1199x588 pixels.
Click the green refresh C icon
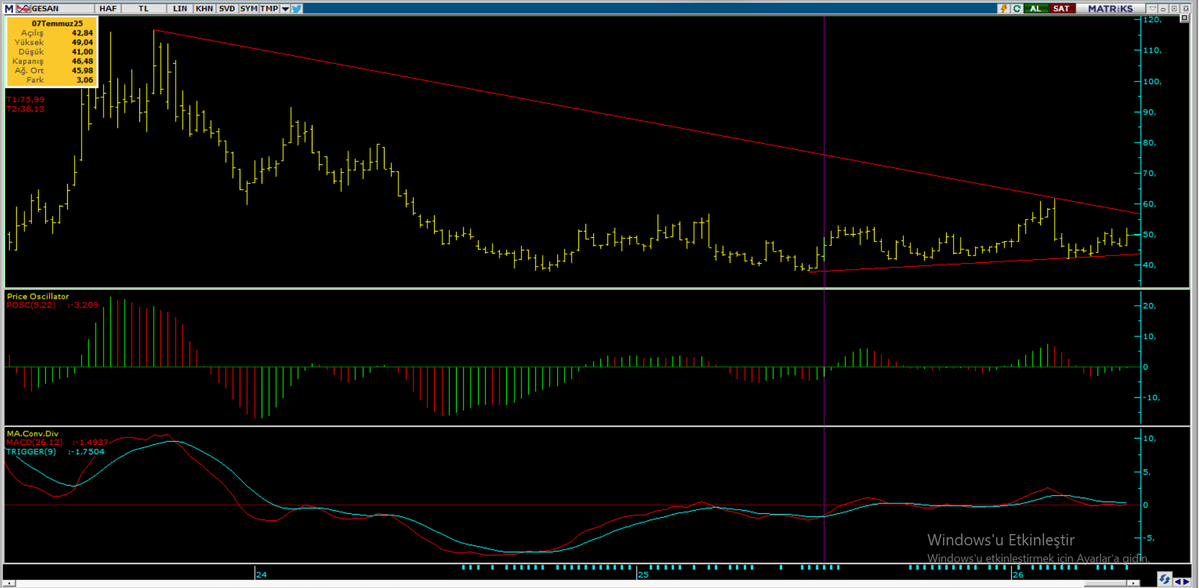(x=1017, y=8)
